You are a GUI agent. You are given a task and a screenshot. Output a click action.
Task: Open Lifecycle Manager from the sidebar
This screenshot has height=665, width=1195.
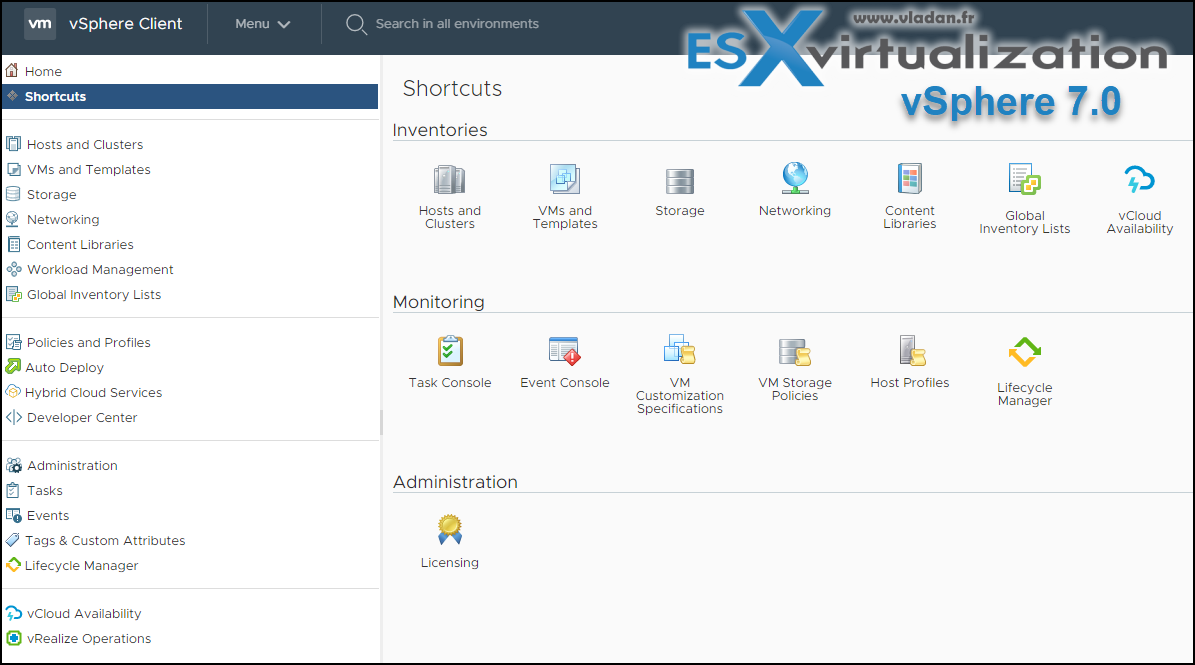click(81, 565)
